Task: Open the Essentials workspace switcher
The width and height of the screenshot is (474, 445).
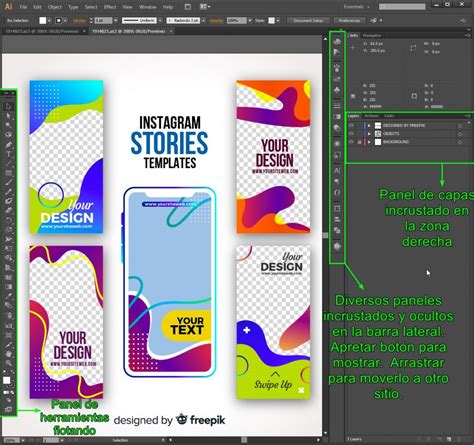Action: pos(357,7)
